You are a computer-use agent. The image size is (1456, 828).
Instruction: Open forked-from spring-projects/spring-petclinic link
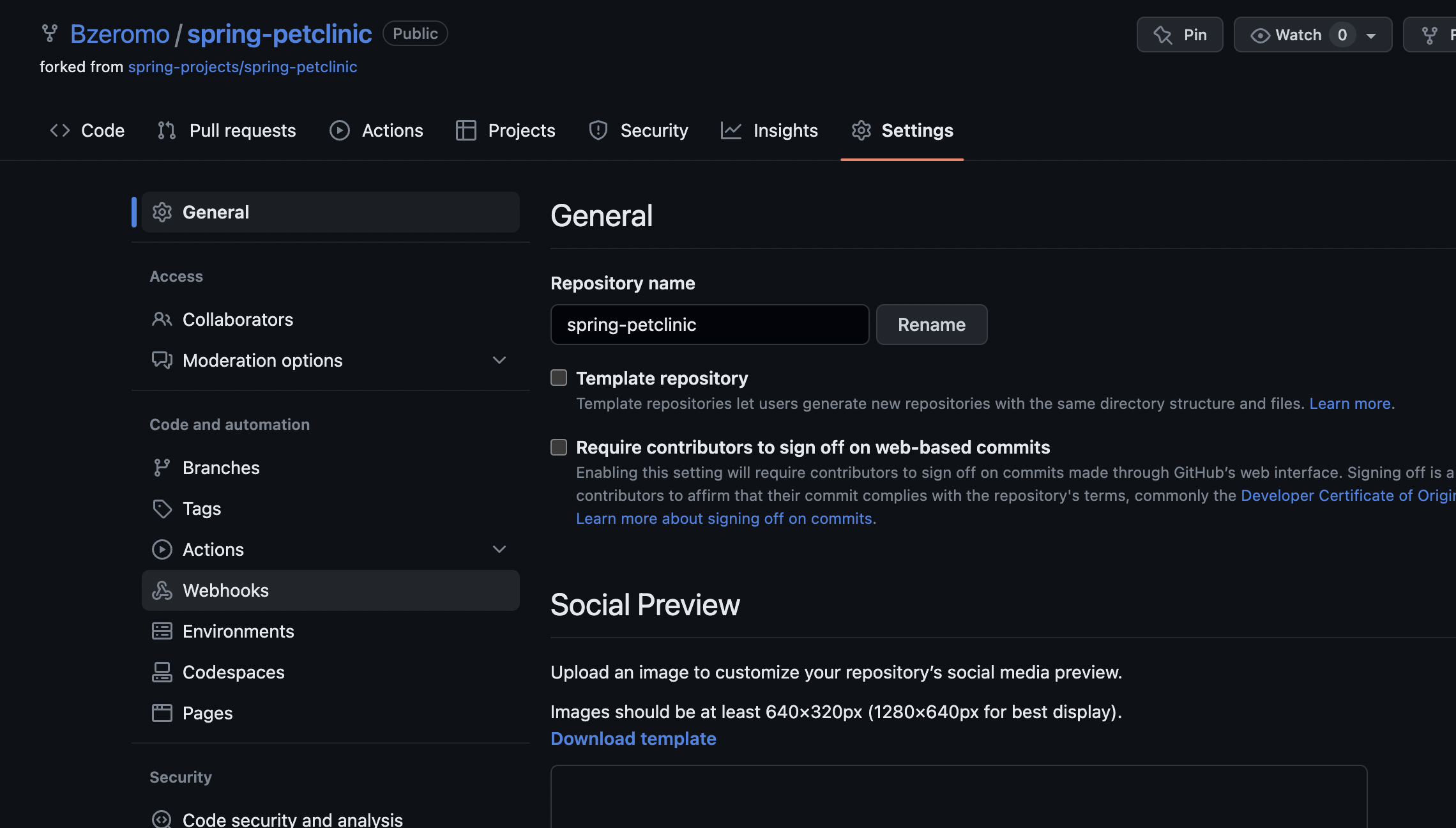[243, 67]
